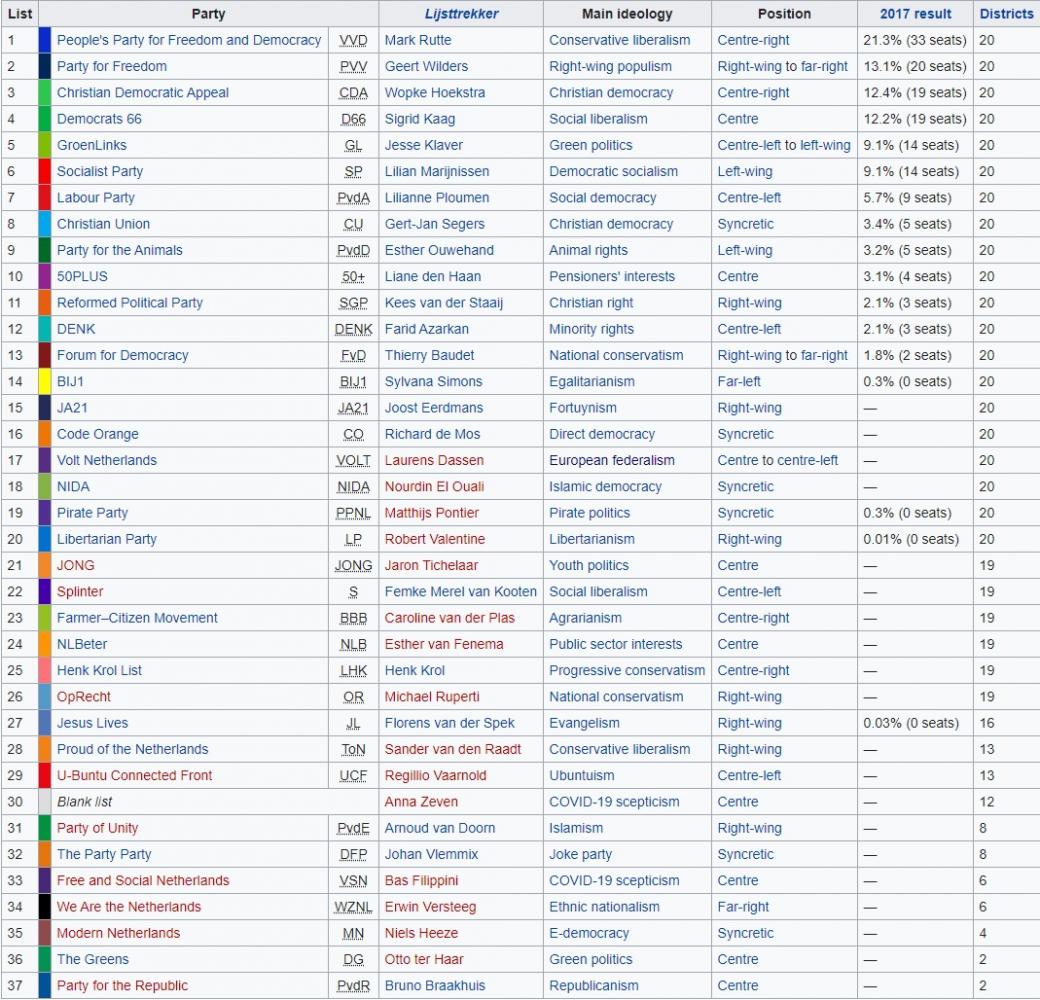Open the Forum for Democracy party link
This screenshot has width=1040, height=1000.
pos(122,355)
